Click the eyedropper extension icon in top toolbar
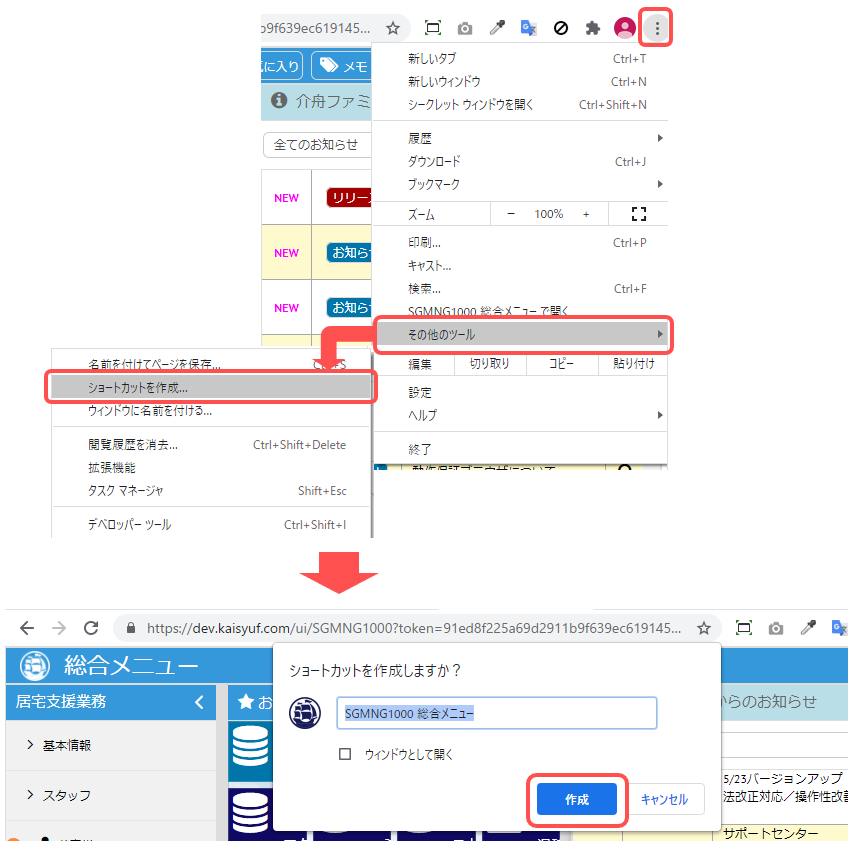The width and height of the screenshot is (854, 841). pyautogui.click(x=497, y=28)
